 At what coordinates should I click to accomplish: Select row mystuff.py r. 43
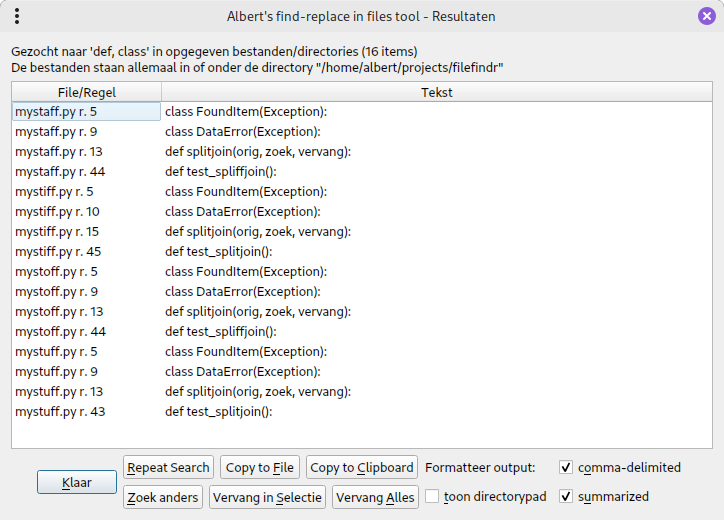[362, 411]
